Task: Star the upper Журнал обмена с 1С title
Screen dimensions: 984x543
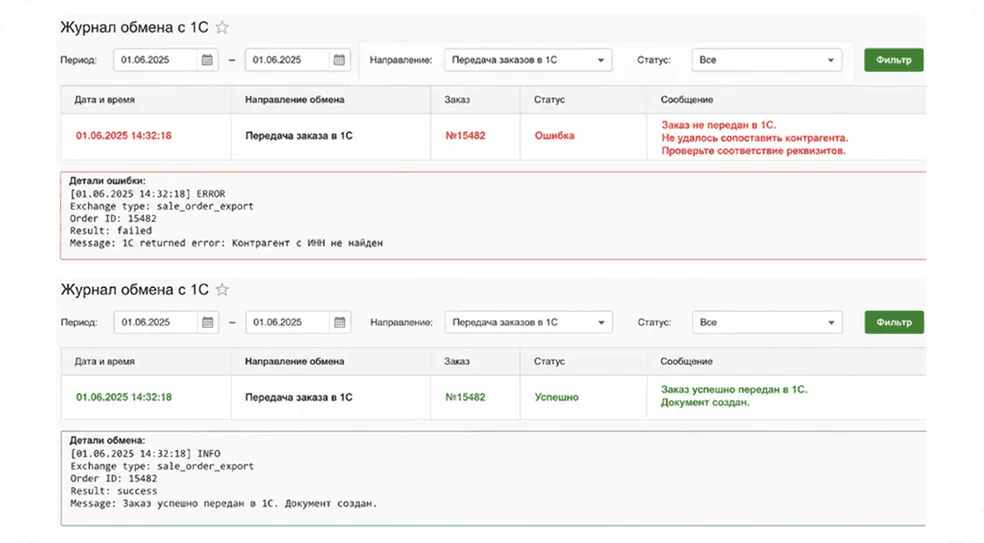Action: [x=222, y=27]
